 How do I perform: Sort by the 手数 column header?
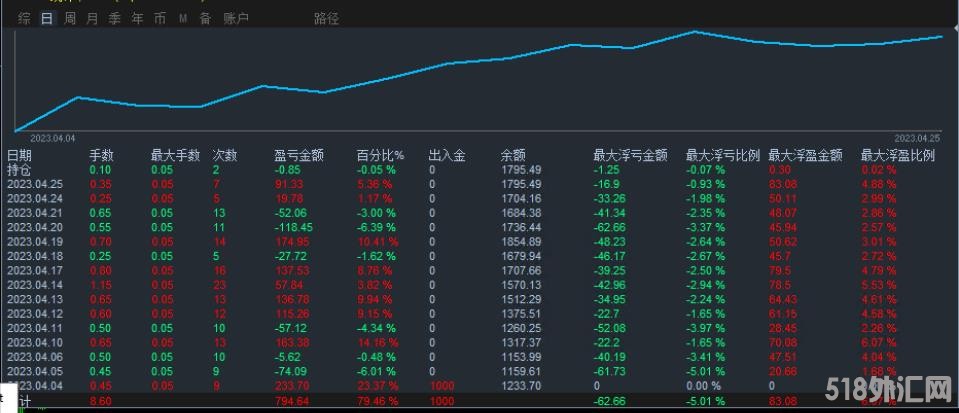pos(102,155)
